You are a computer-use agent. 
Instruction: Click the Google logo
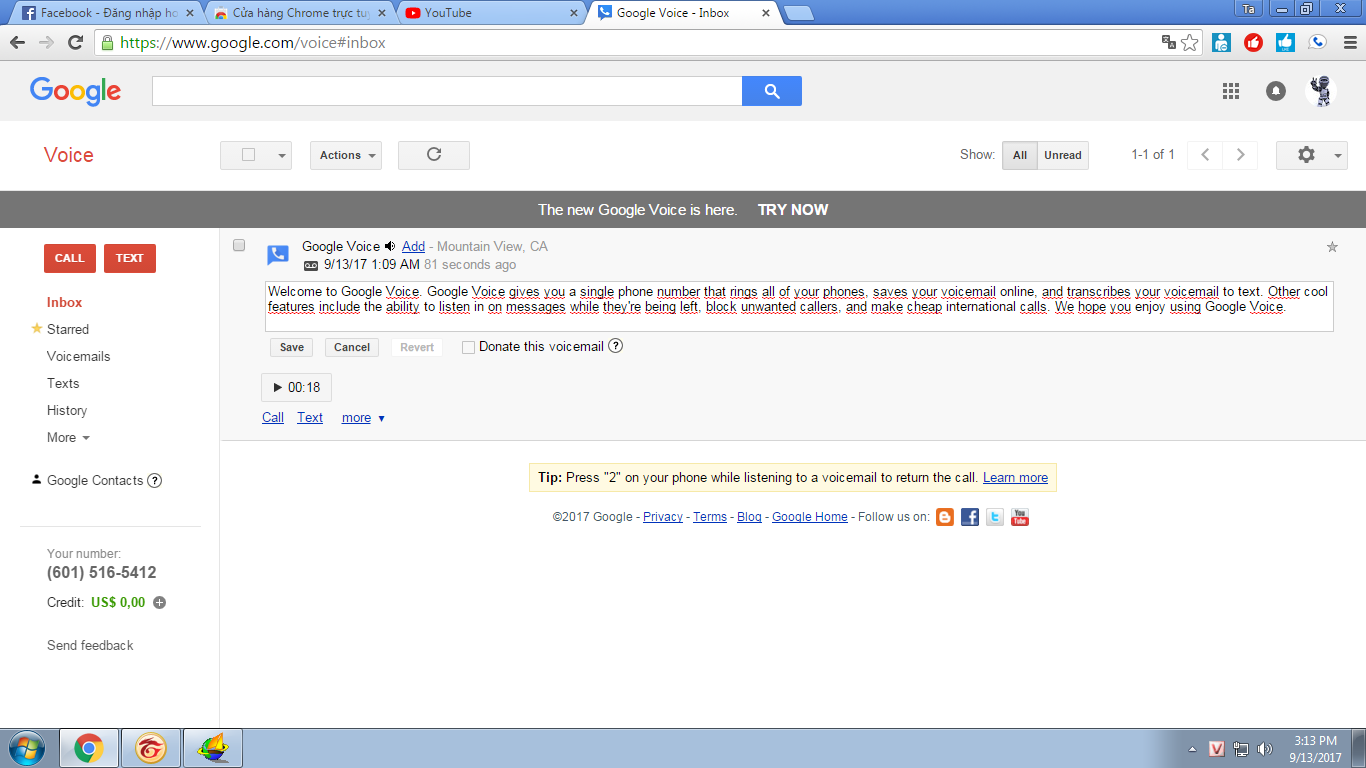[76, 91]
